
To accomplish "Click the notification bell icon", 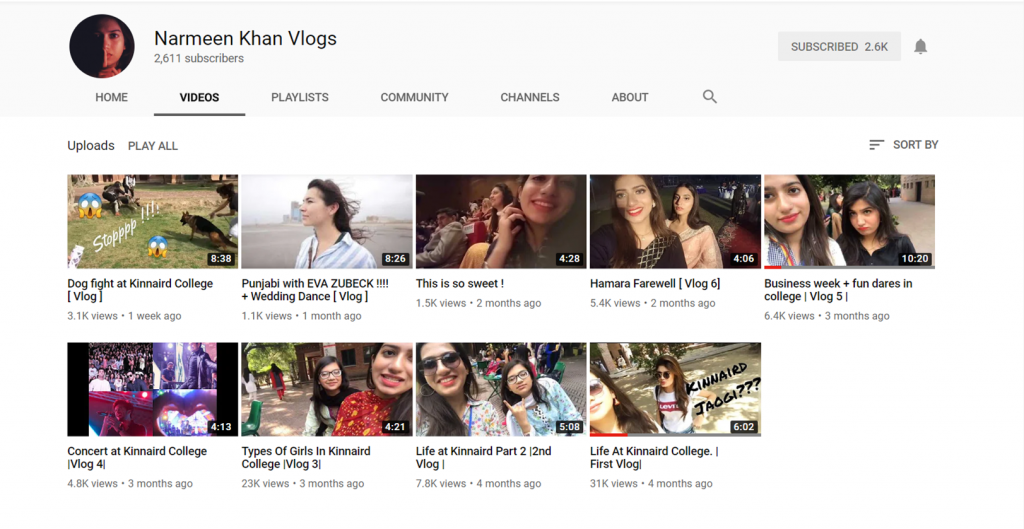I will click(920, 46).
